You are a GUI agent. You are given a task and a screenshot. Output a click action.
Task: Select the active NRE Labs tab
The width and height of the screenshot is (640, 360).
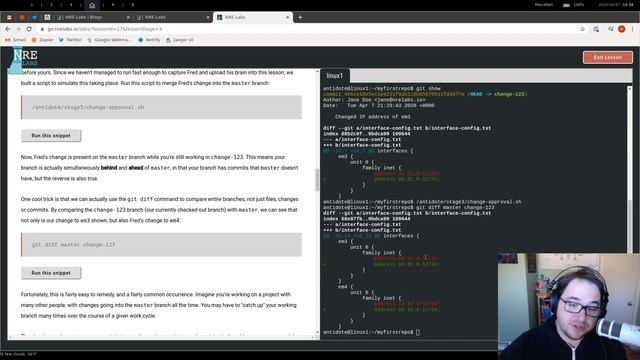(253, 17)
